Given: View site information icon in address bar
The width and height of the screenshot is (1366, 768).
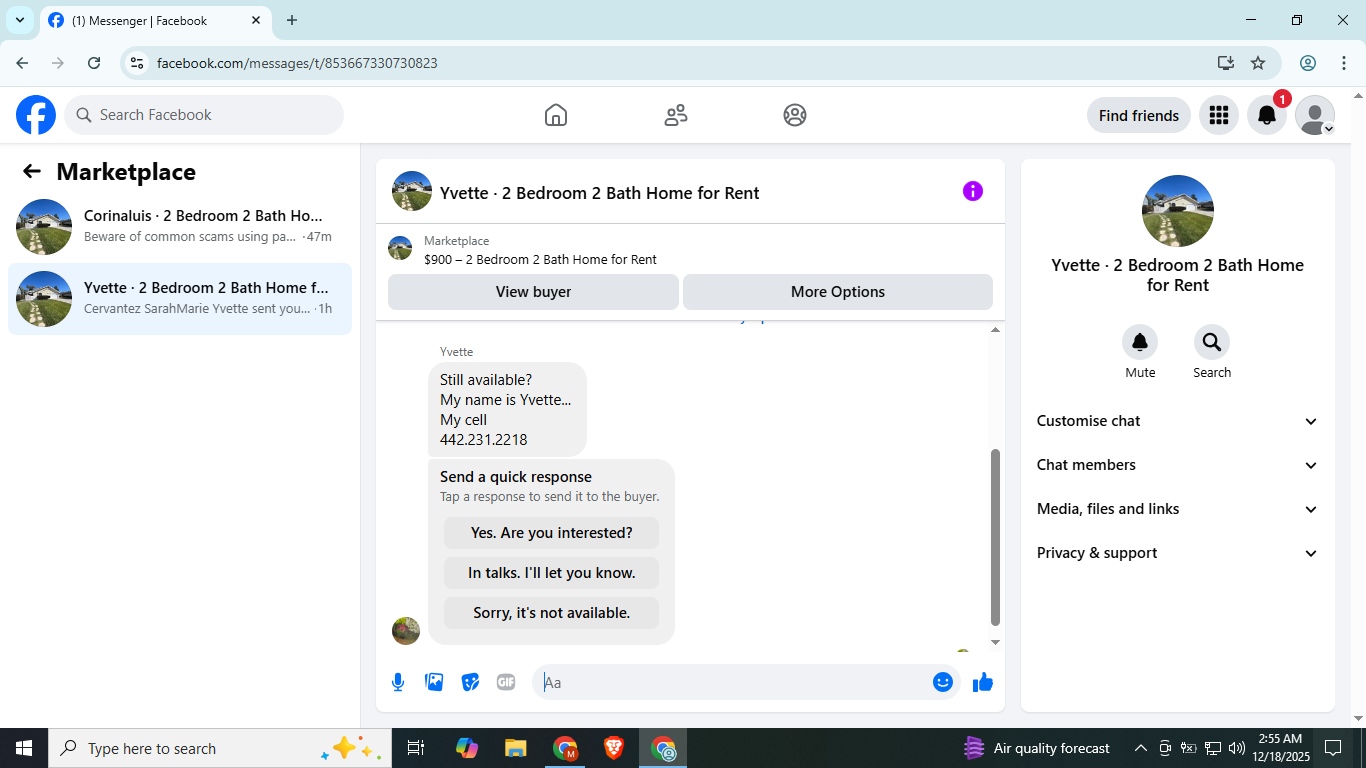Looking at the screenshot, I should (x=137, y=63).
